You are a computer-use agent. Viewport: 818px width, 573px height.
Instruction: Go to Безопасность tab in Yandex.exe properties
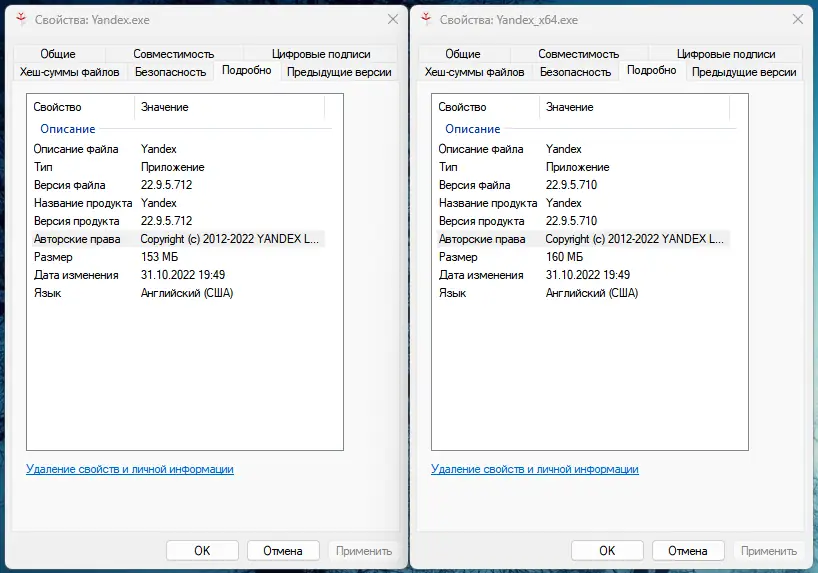(x=170, y=72)
